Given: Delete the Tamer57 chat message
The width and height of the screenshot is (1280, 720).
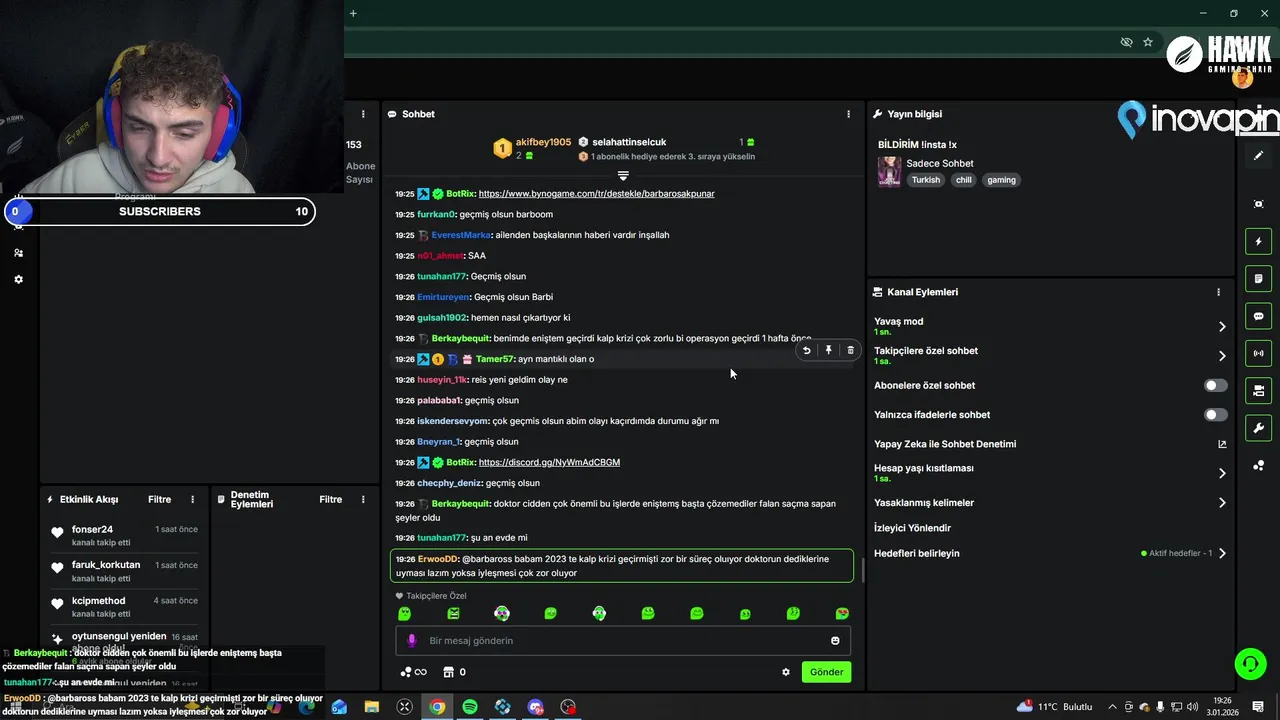Looking at the screenshot, I should click(850, 350).
